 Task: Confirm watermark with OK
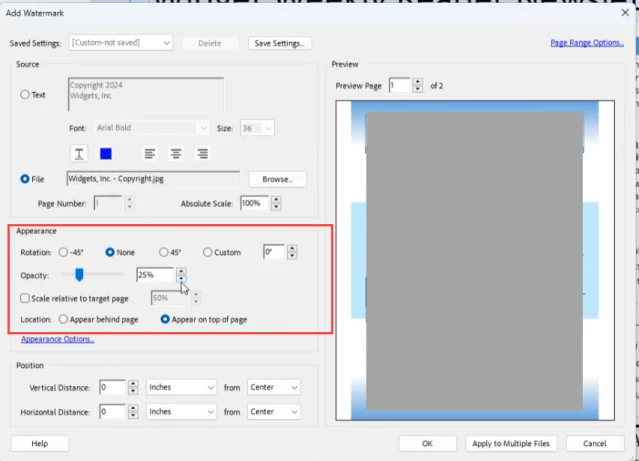(x=427, y=443)
